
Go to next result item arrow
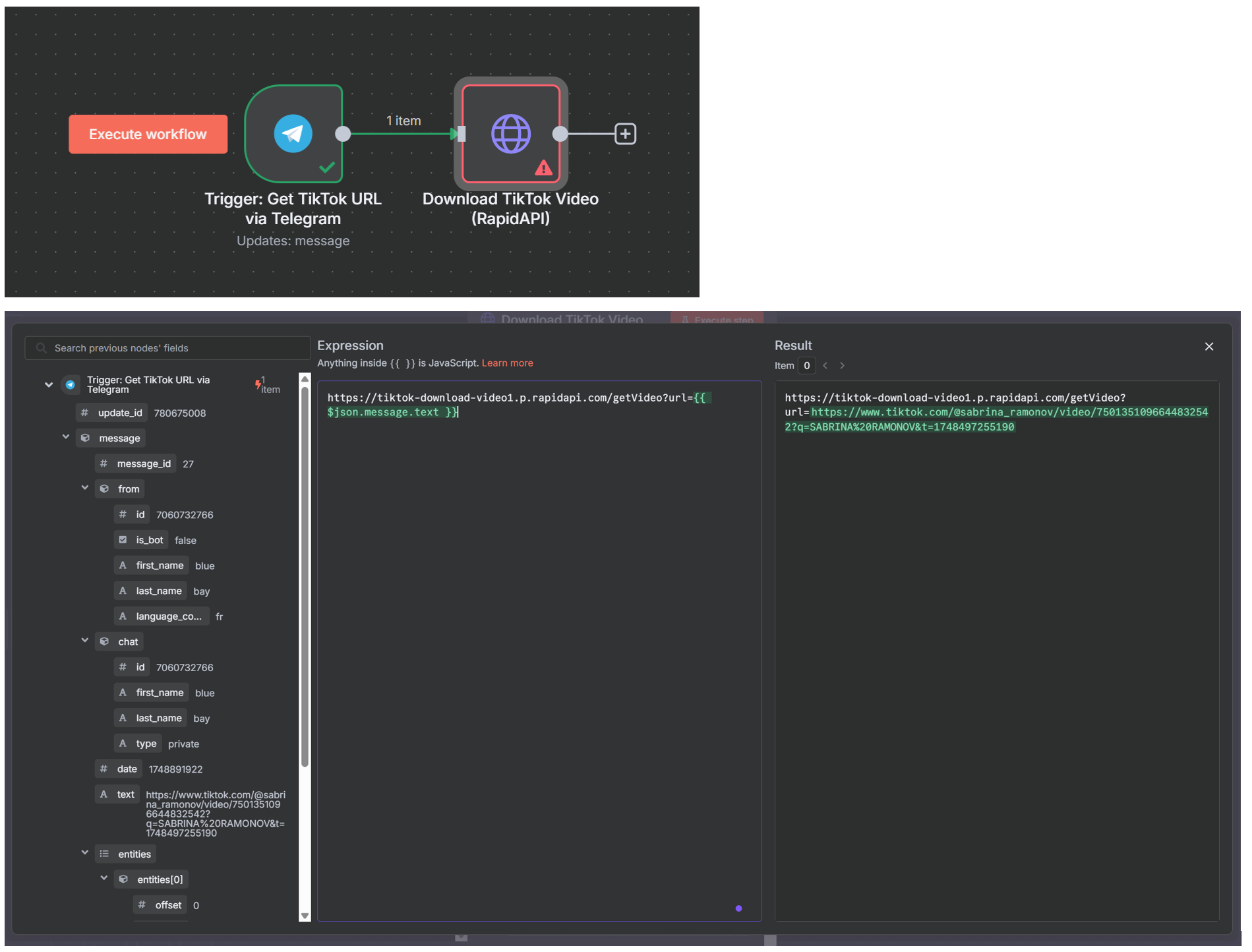click(842, 366)
